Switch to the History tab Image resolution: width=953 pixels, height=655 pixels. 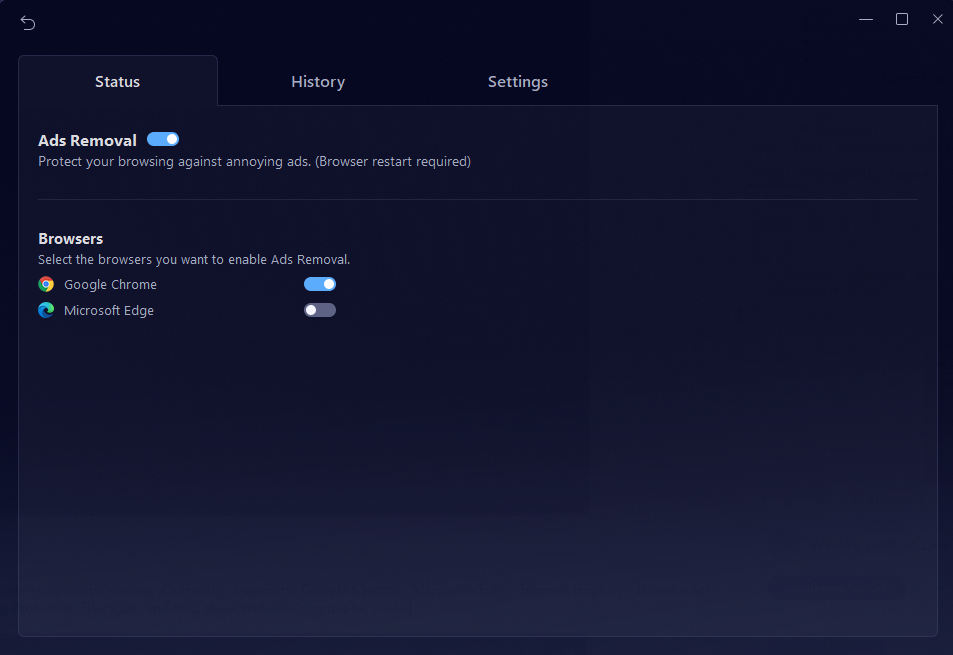(x=318, y=82)
